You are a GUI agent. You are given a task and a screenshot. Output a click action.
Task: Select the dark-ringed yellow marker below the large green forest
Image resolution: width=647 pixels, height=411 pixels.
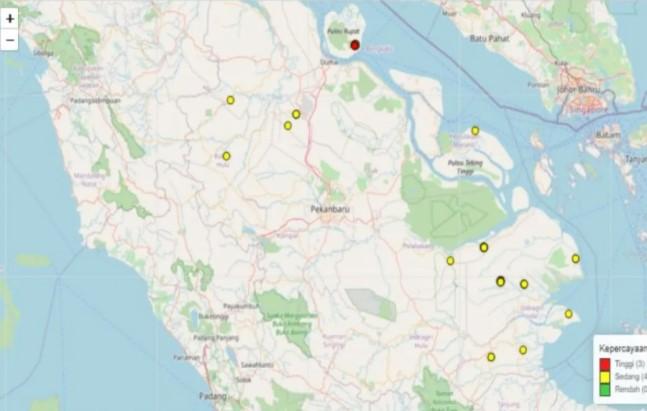point(484,247)
